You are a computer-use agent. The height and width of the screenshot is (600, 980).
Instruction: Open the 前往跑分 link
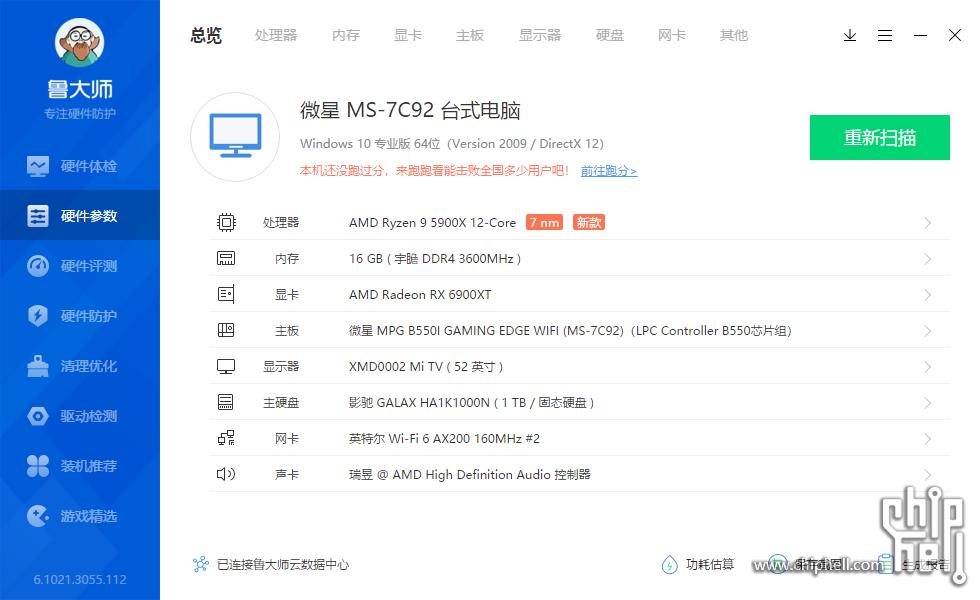[x=608, y=171]
